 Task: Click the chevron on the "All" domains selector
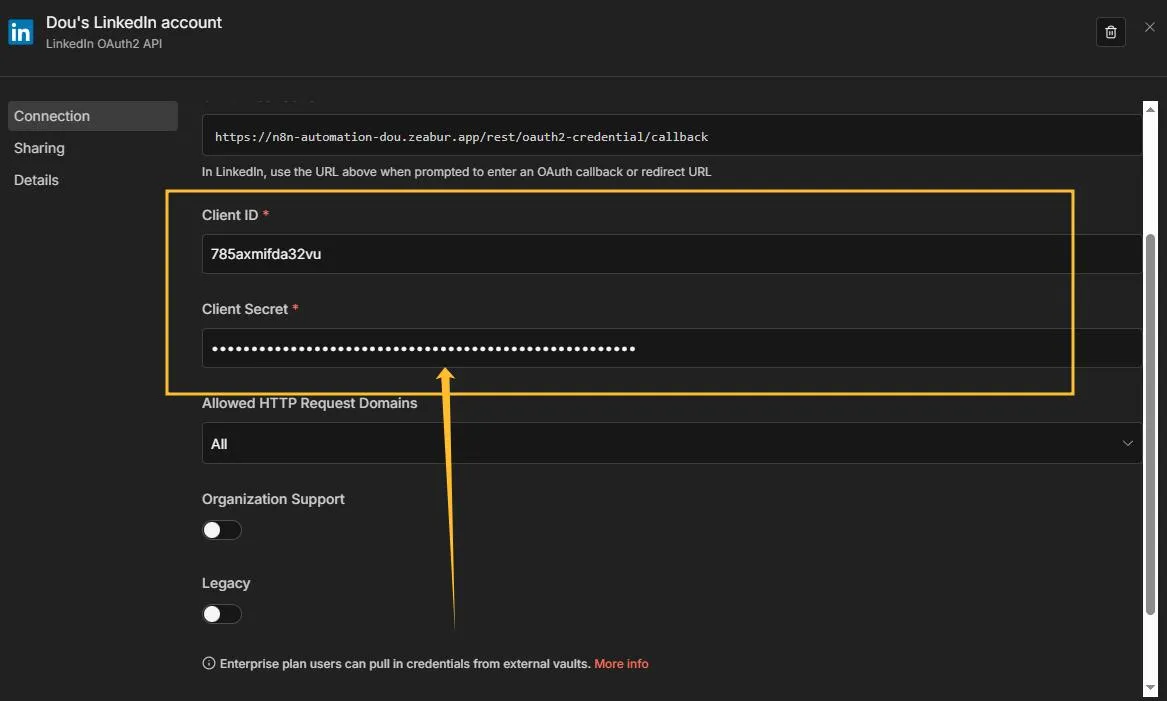click(1128, 442)
